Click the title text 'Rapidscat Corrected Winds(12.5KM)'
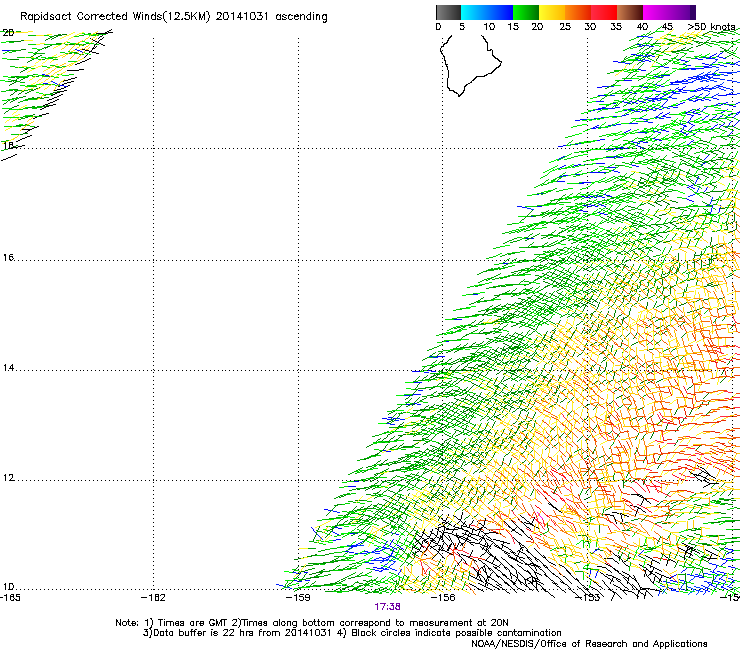Image resolution: width=740 pixels, height=650 pixels. tap(115, 17)
